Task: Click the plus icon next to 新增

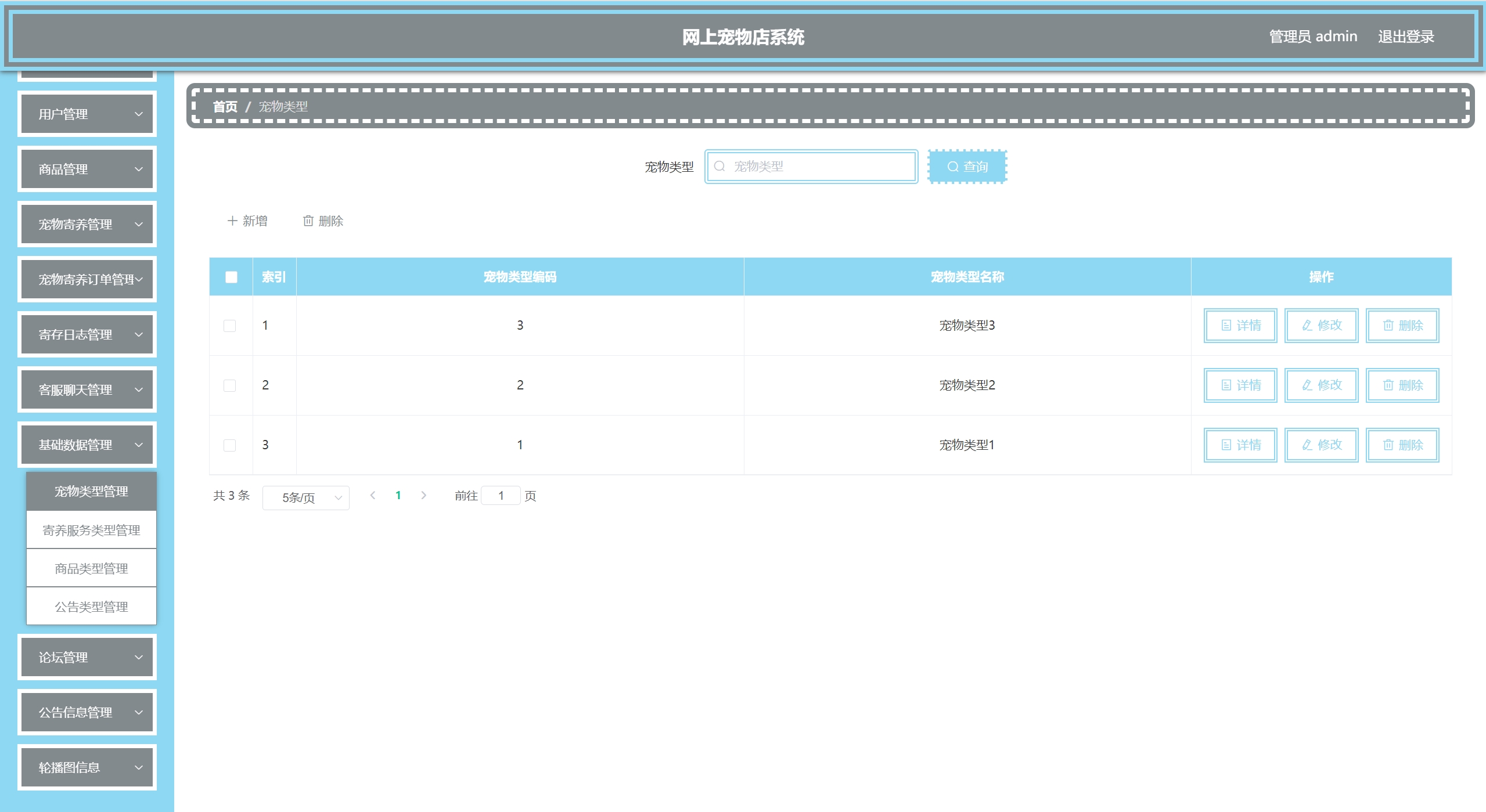Action: coord(232,221)
